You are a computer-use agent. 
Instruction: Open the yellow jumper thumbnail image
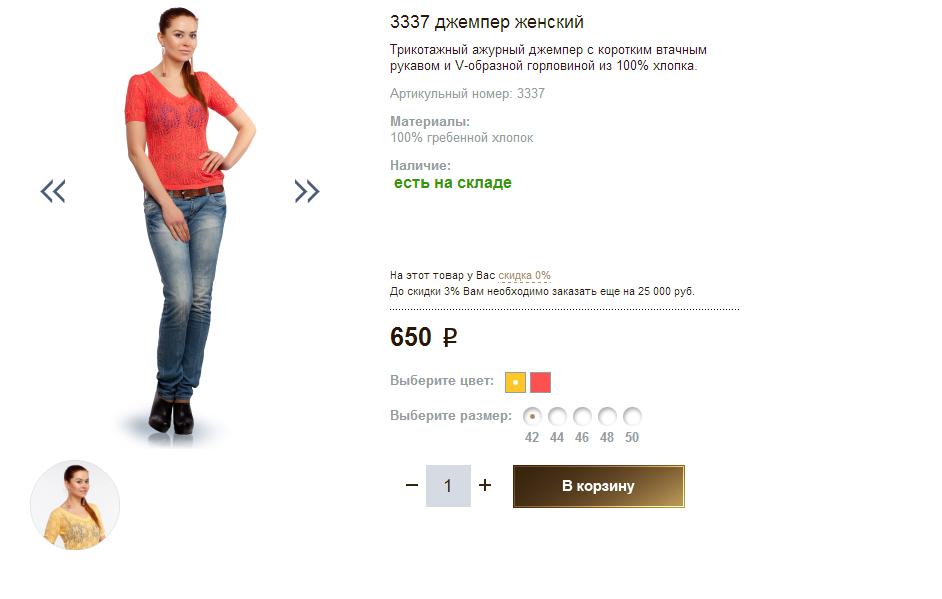coord(75,505)
